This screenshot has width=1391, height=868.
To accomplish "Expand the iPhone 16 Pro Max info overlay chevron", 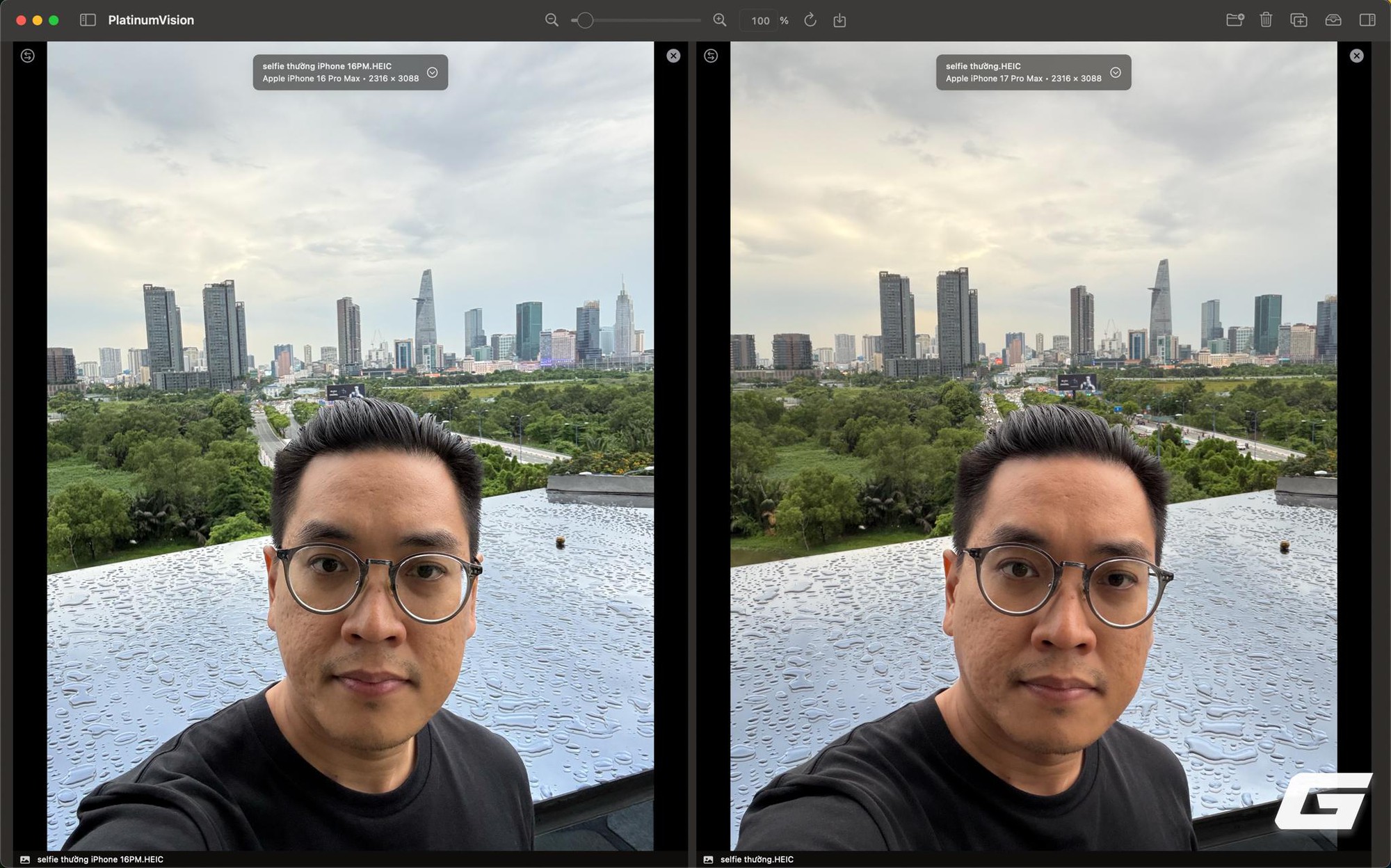I will click(x=433, y=72).
